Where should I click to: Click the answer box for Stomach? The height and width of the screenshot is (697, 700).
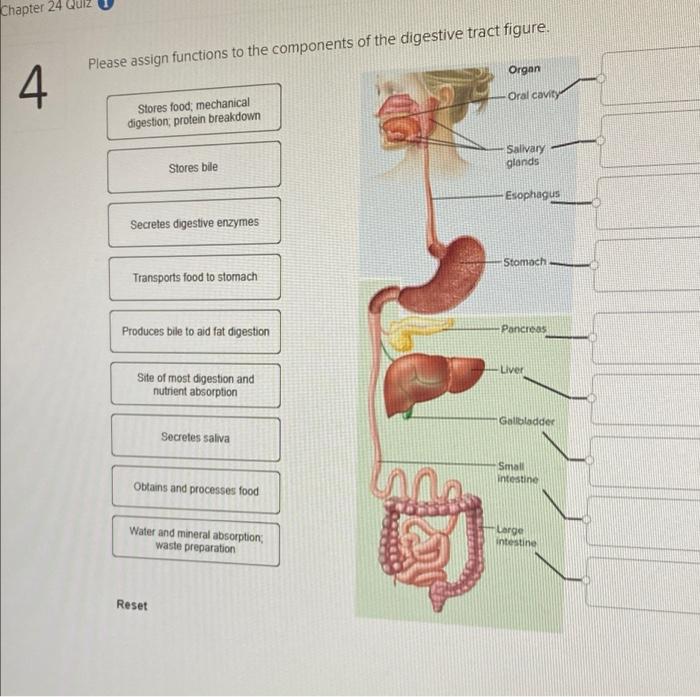pyautogui.click(x=647, y=264)
